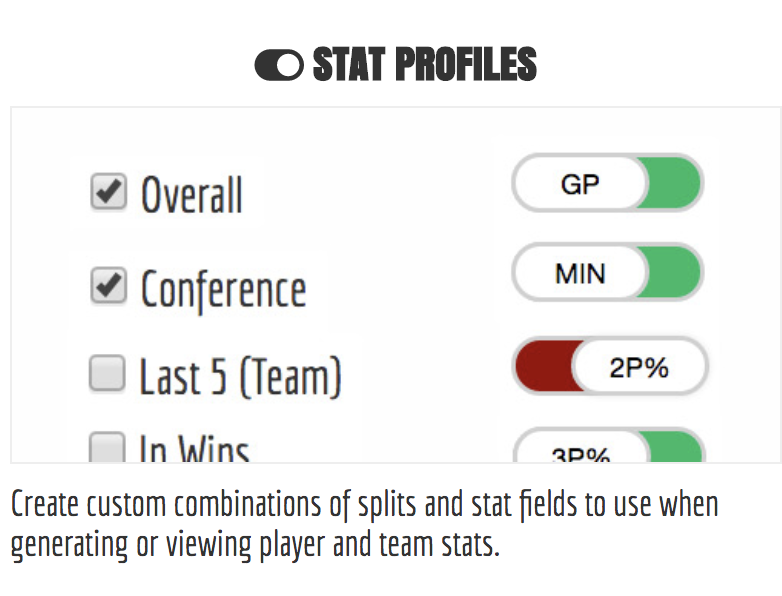Disable the MIN stat switch
The height and width of the screenshot is (596, 782).
point(607,272)
